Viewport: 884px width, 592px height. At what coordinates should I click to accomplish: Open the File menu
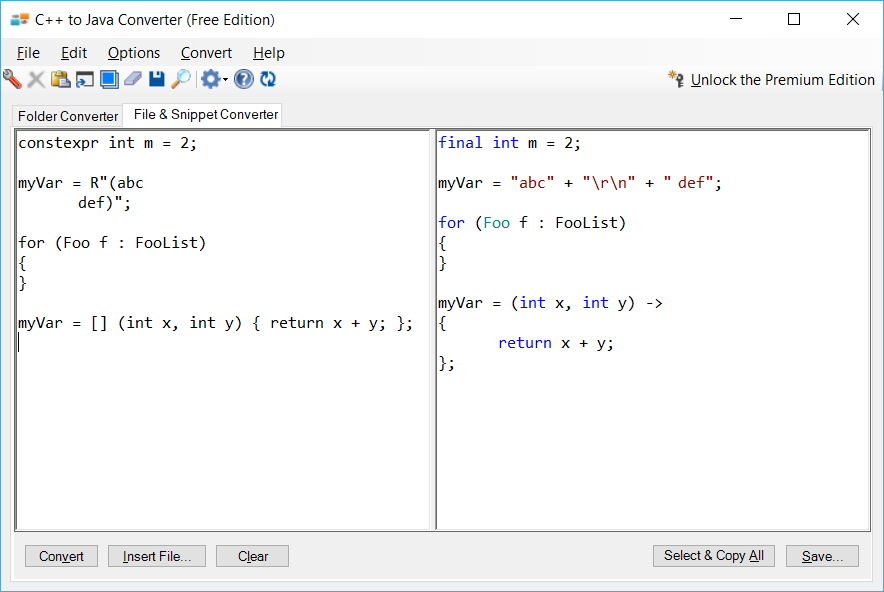pos(28,53)
